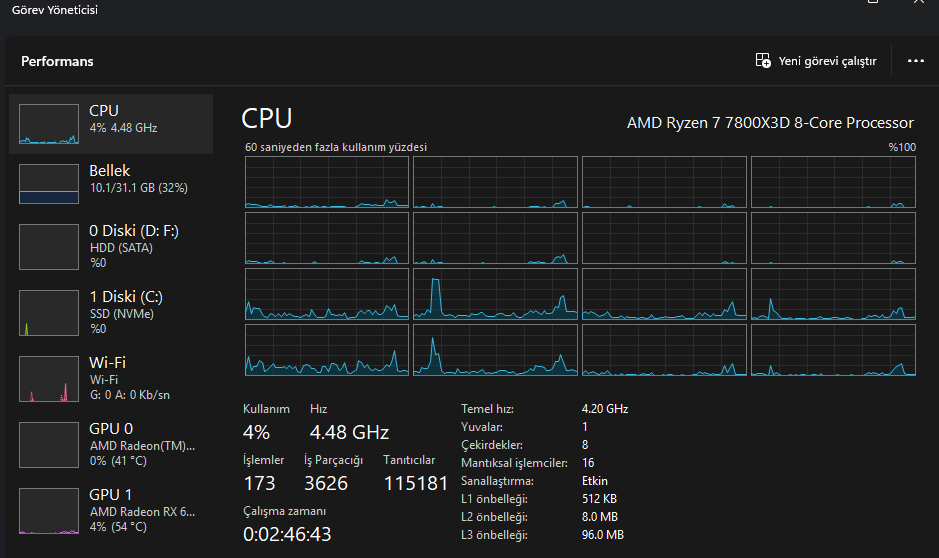Click the Yeni görevi çalıştır icon
939x558 pixels.
point(763,61)
